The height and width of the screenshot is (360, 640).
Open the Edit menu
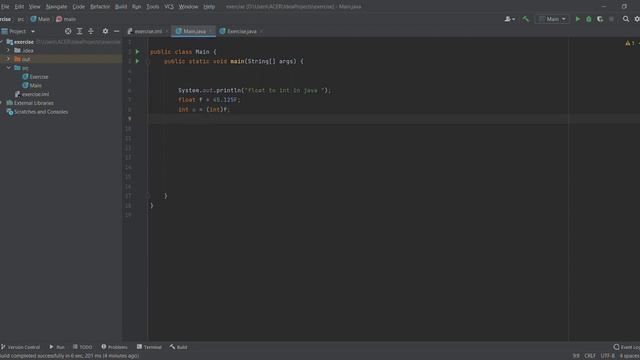pyautogui.click(x=19, y=7)
